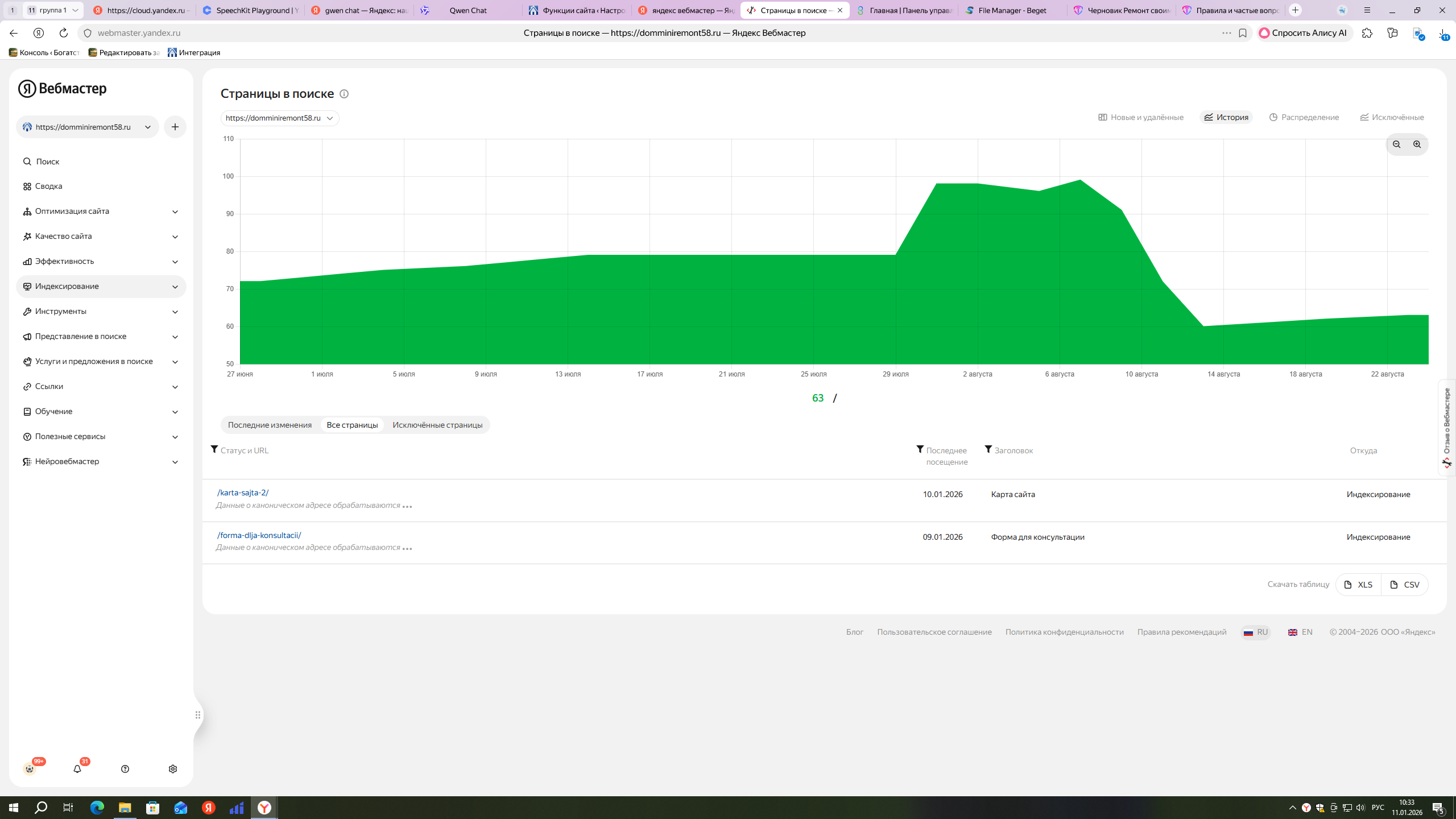The width and height of the screenshot is (1456, 819).
Task: Download table as CSV
Action: click(1404, 585)
